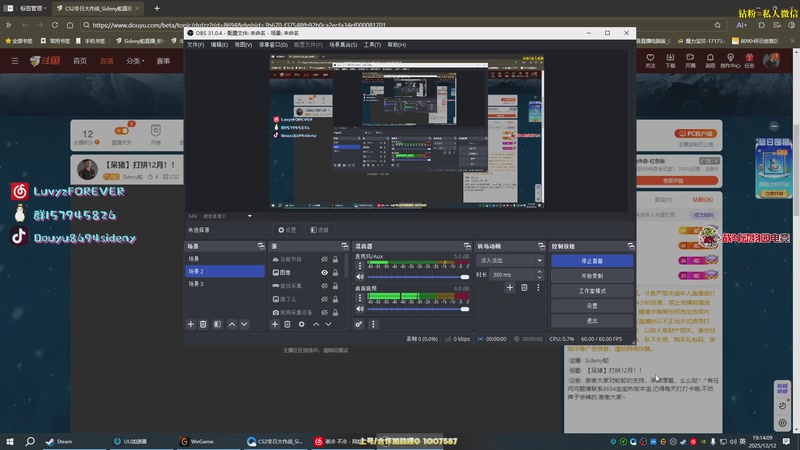Open browser tab management dropdown 标签管理
Screen dimensions: 800x450
point(33,8)
